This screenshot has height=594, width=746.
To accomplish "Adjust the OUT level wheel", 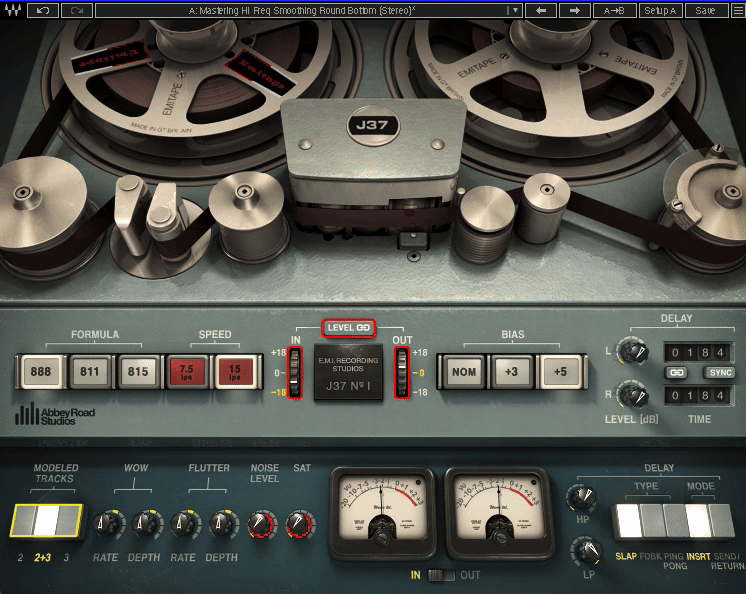I will pyautogui.click(x=402, y=372).
